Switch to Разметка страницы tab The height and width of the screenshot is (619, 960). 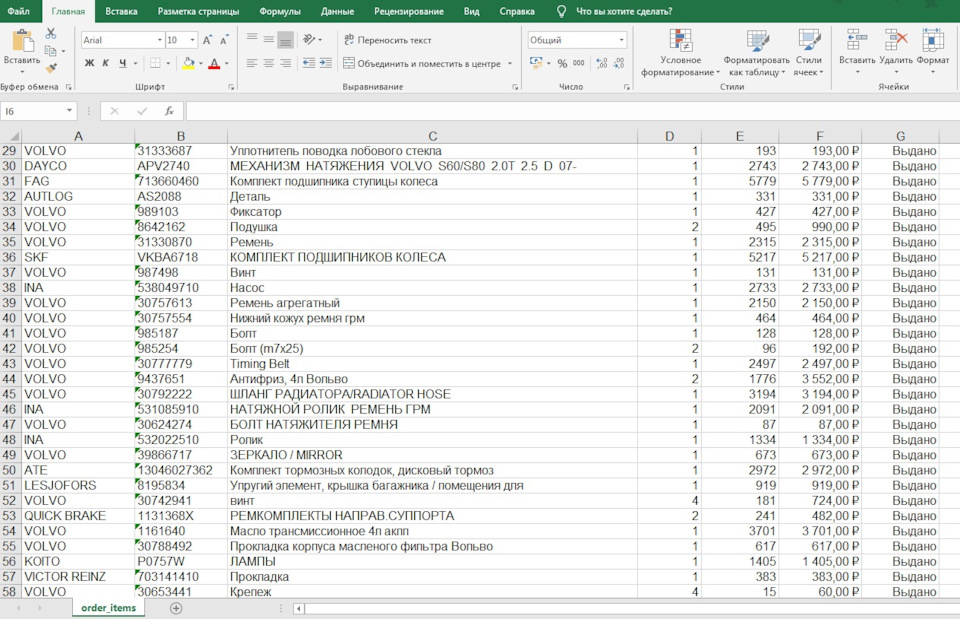click(x=198, y=11)
